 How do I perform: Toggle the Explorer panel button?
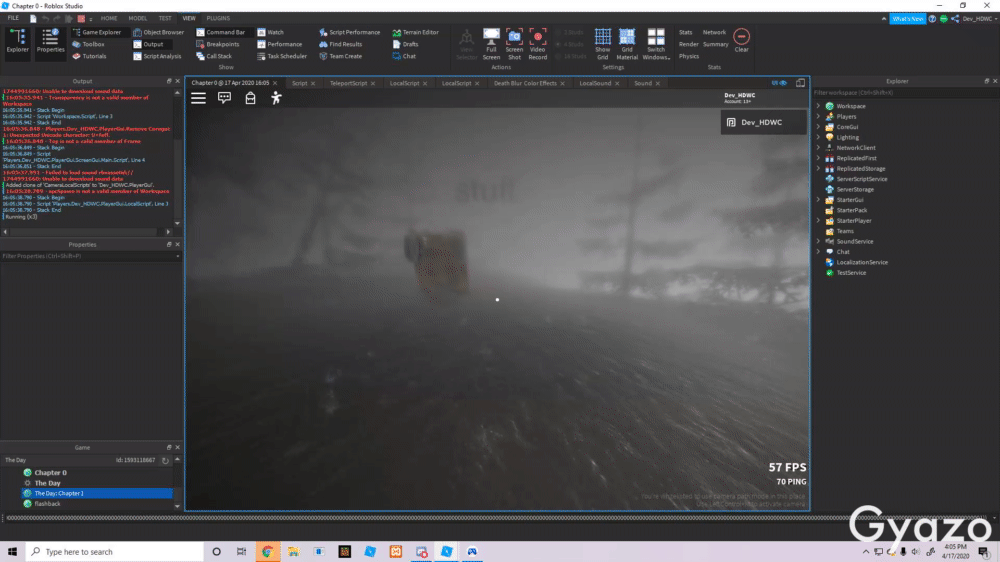click(x=17, y=43)
